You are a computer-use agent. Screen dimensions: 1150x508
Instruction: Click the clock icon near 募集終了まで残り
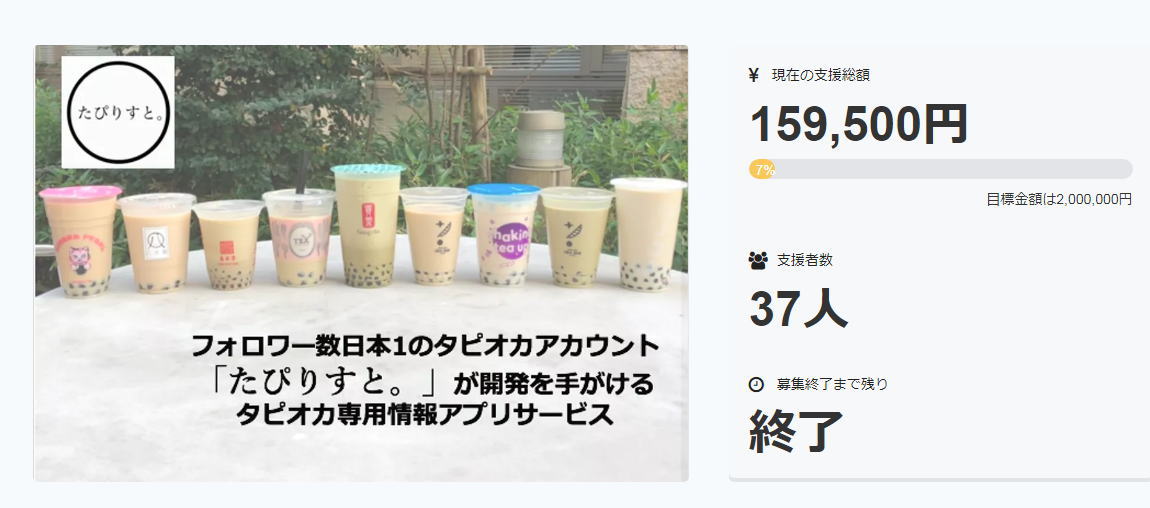point(756,384)
